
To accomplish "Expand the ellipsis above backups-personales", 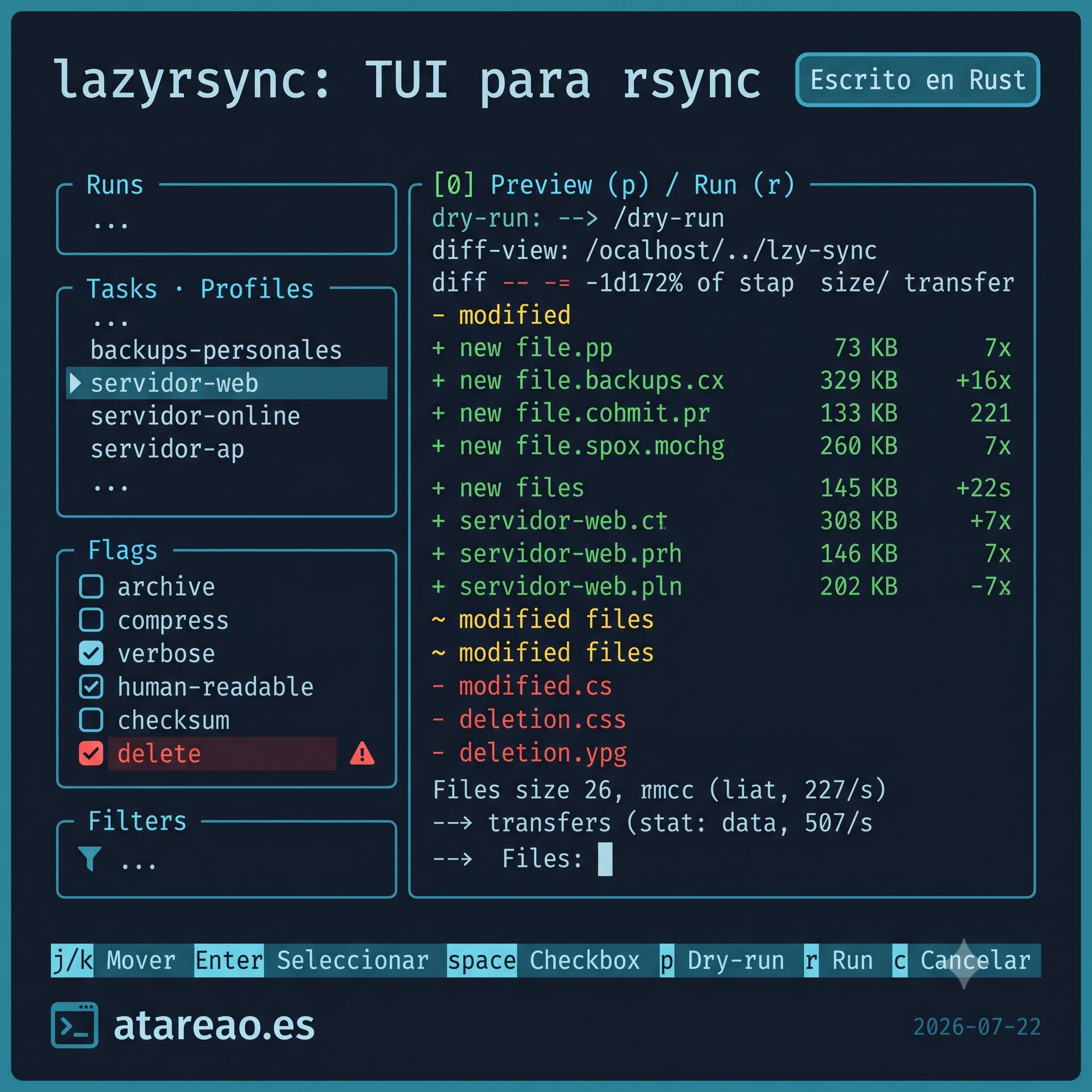I will [111, 324].
